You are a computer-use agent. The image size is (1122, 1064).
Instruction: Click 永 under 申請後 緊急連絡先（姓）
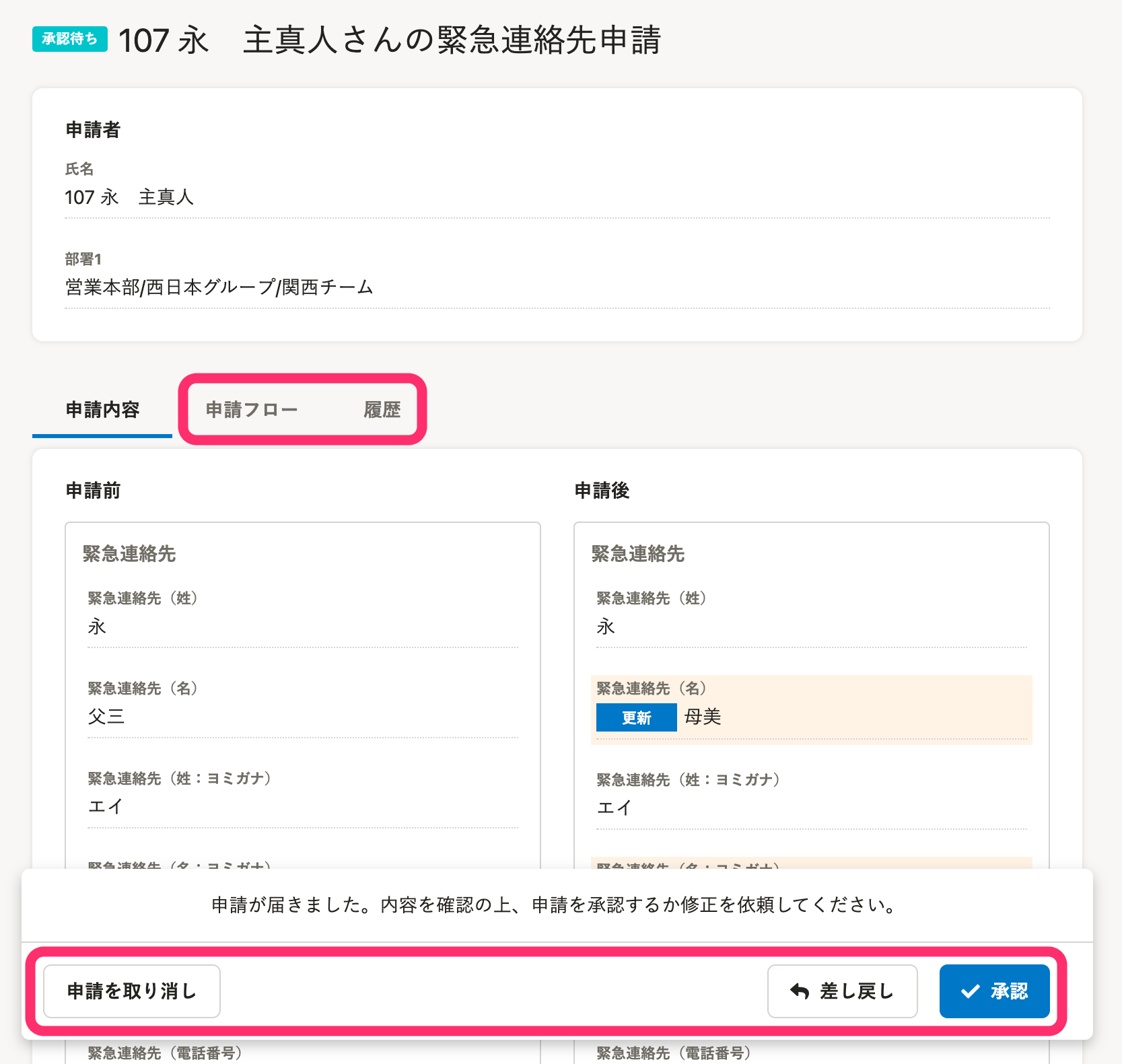click(606, 627)
